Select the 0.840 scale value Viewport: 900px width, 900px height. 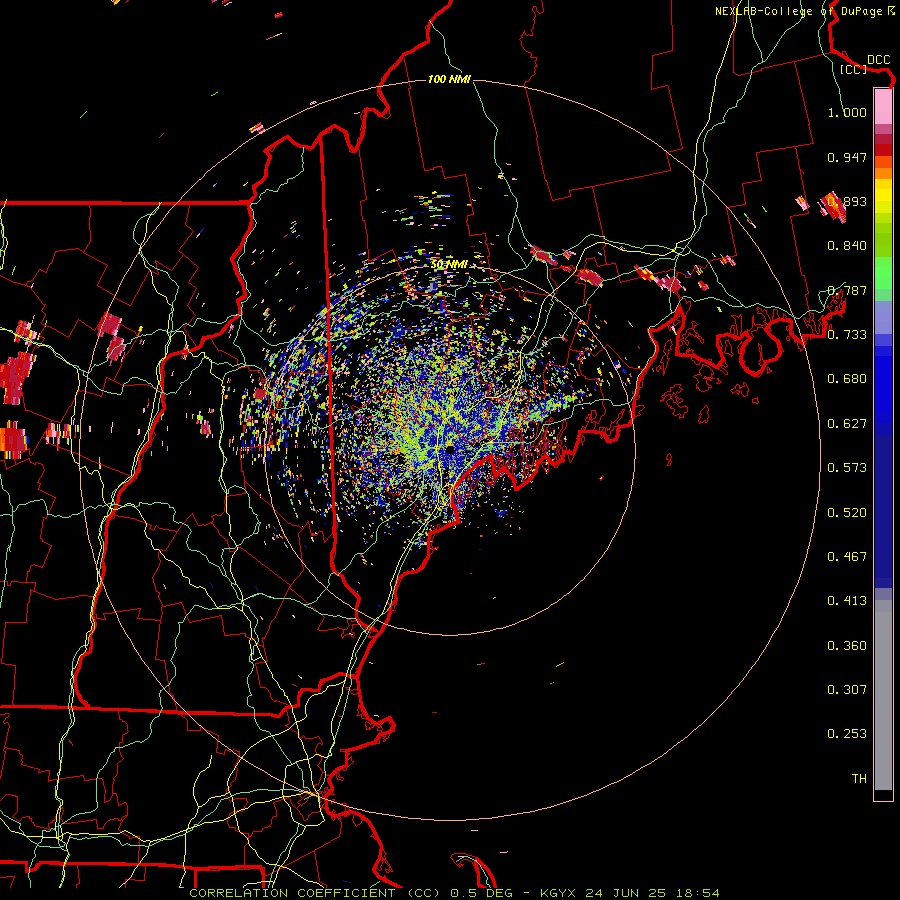pyautogui.click(x=847, y=246)
